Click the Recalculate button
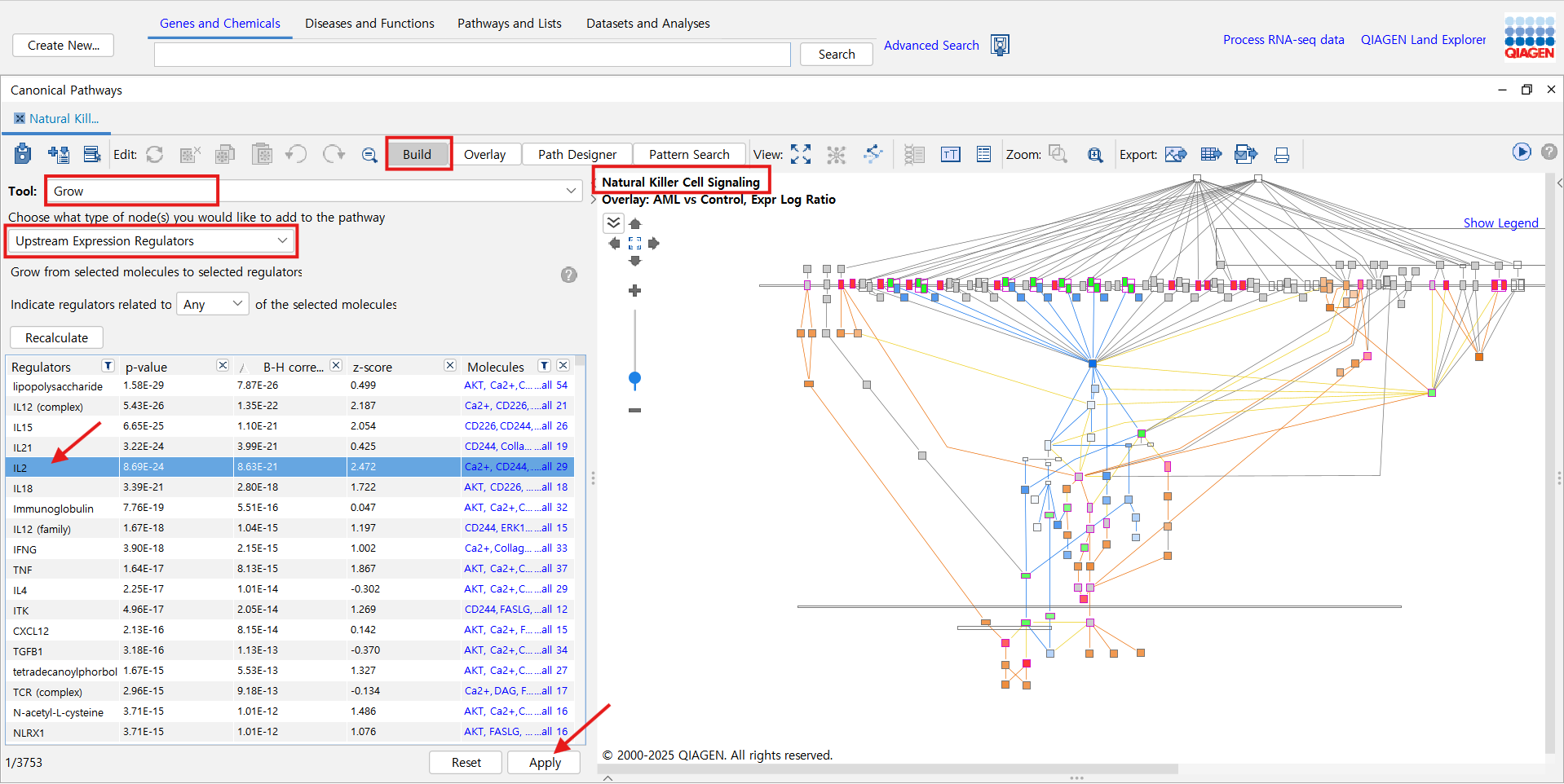Viewport: 1564px width, 784px height. coord(56,337)
